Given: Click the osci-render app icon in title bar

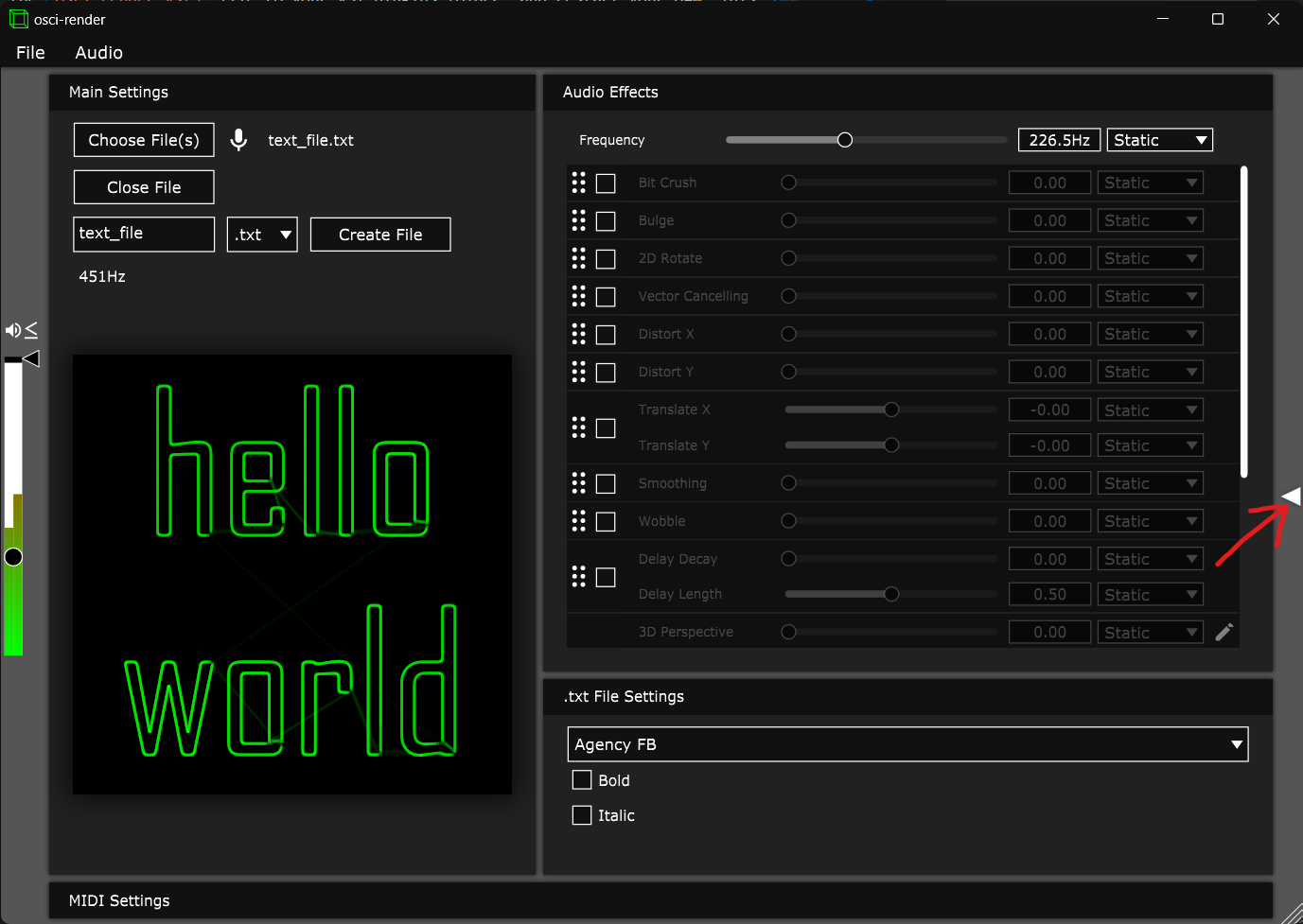Looking at the screenshot, I should (18, 19).
